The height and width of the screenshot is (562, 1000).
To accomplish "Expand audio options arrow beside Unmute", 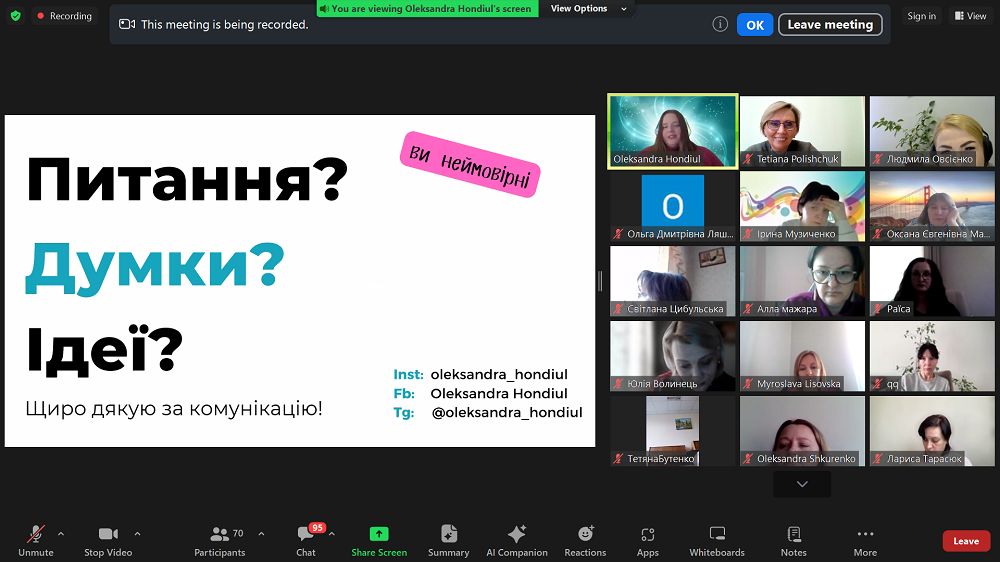I will [61, 533].
